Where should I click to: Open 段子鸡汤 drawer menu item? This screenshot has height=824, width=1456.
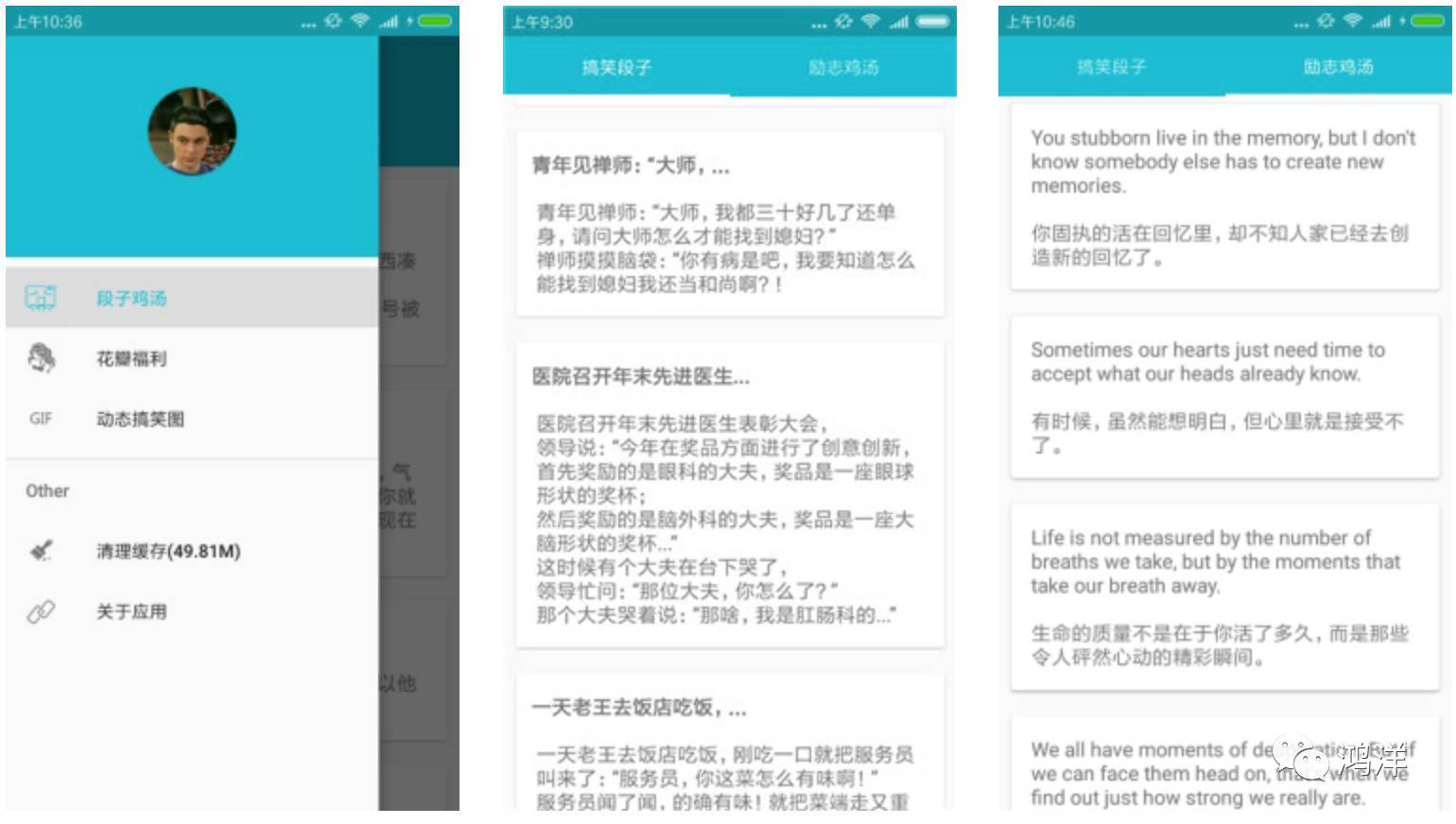click(x=192, y=299)
